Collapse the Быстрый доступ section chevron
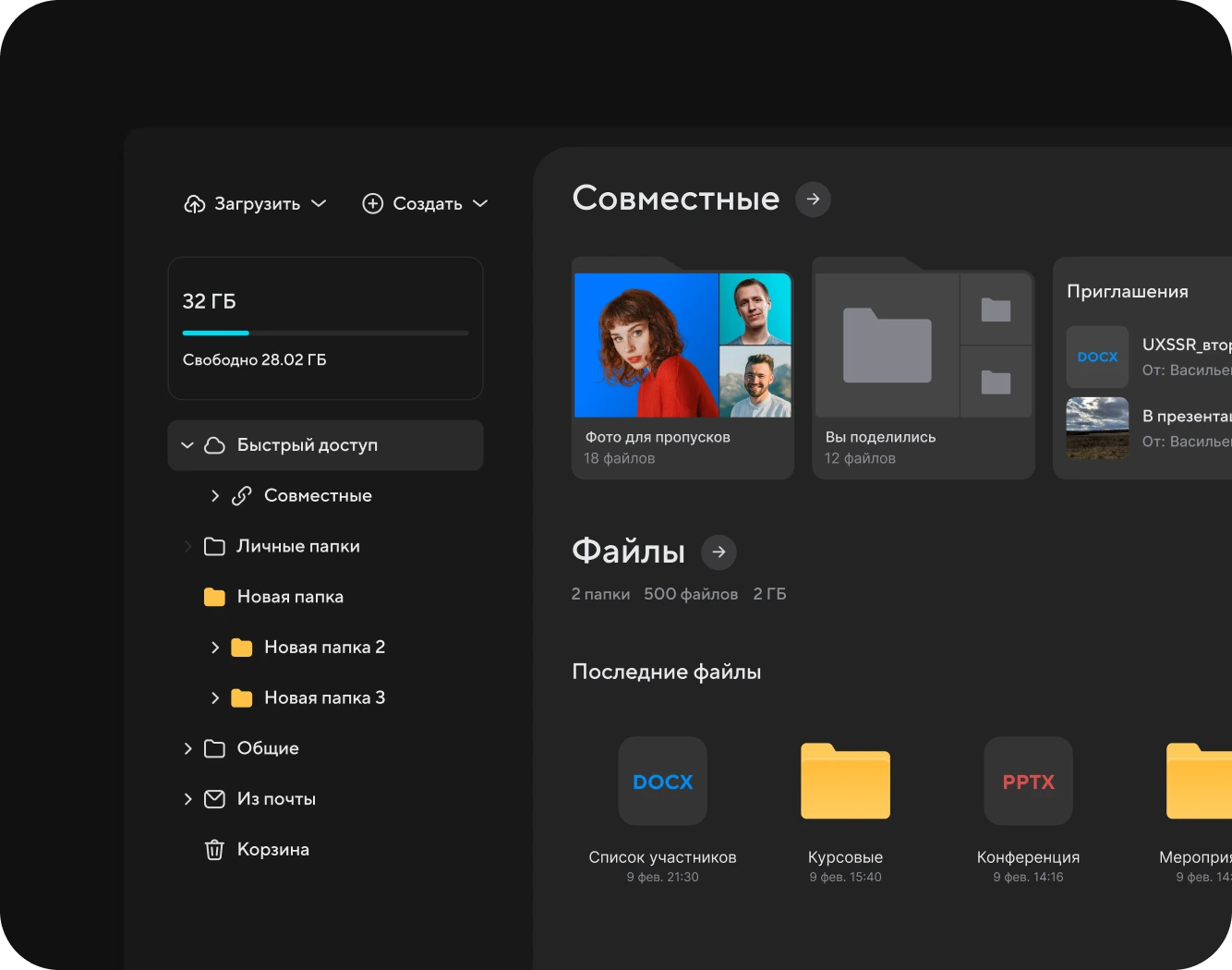1232x970 pixels. 187,444
